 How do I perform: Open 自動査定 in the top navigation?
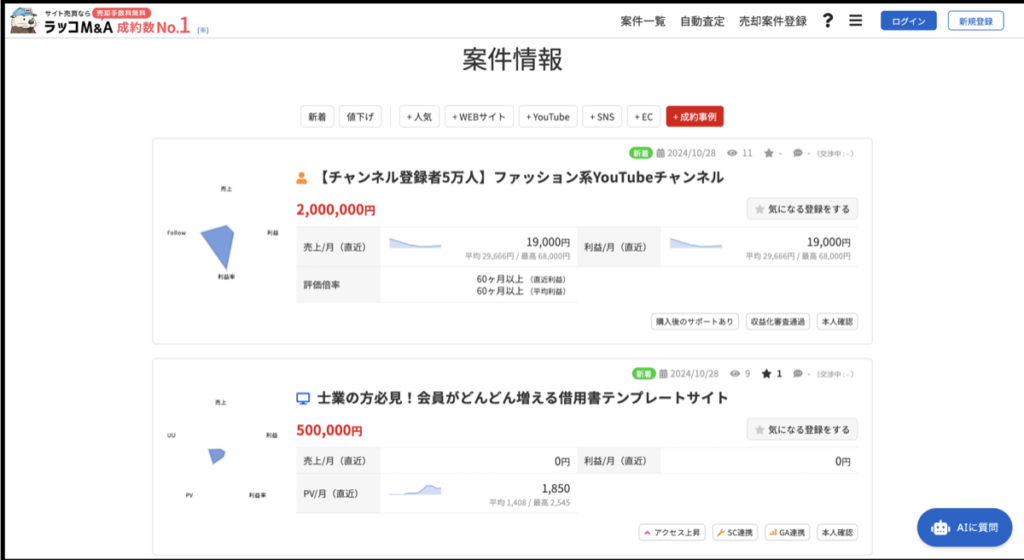702,21
